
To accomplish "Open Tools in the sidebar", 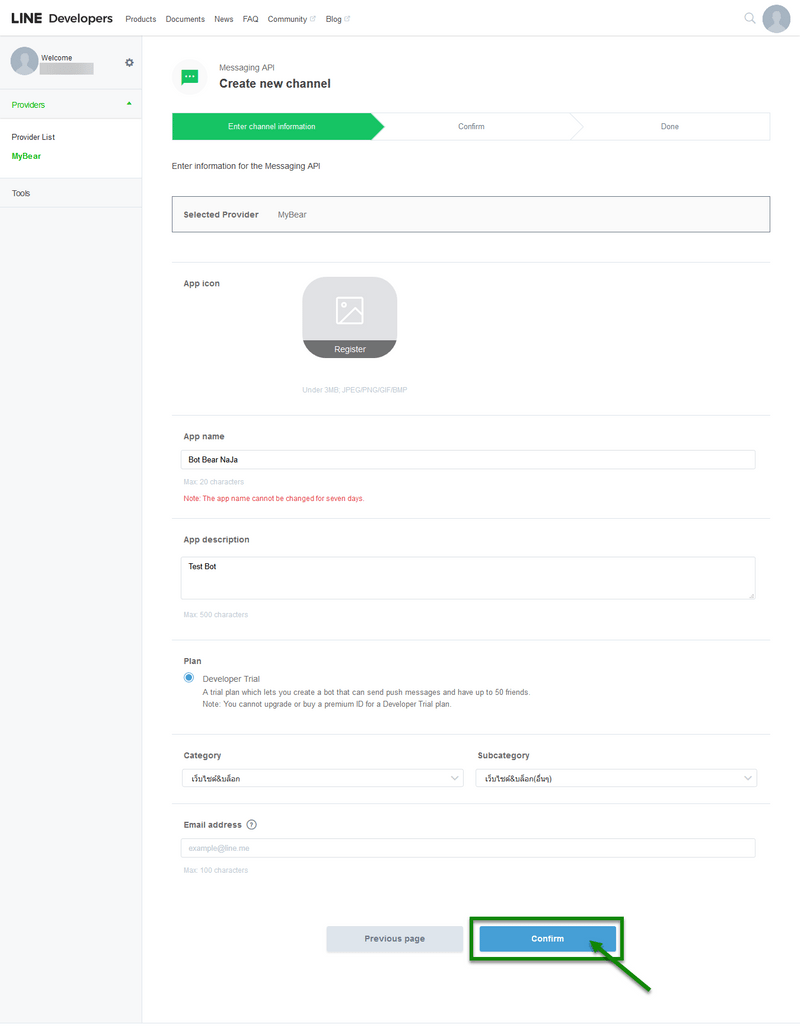I will pos(21,193).
